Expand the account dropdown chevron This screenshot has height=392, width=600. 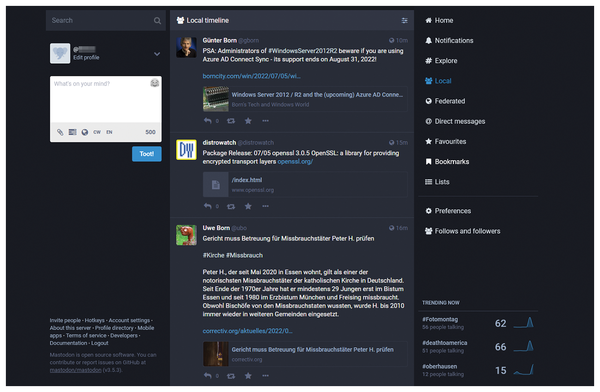157,54
